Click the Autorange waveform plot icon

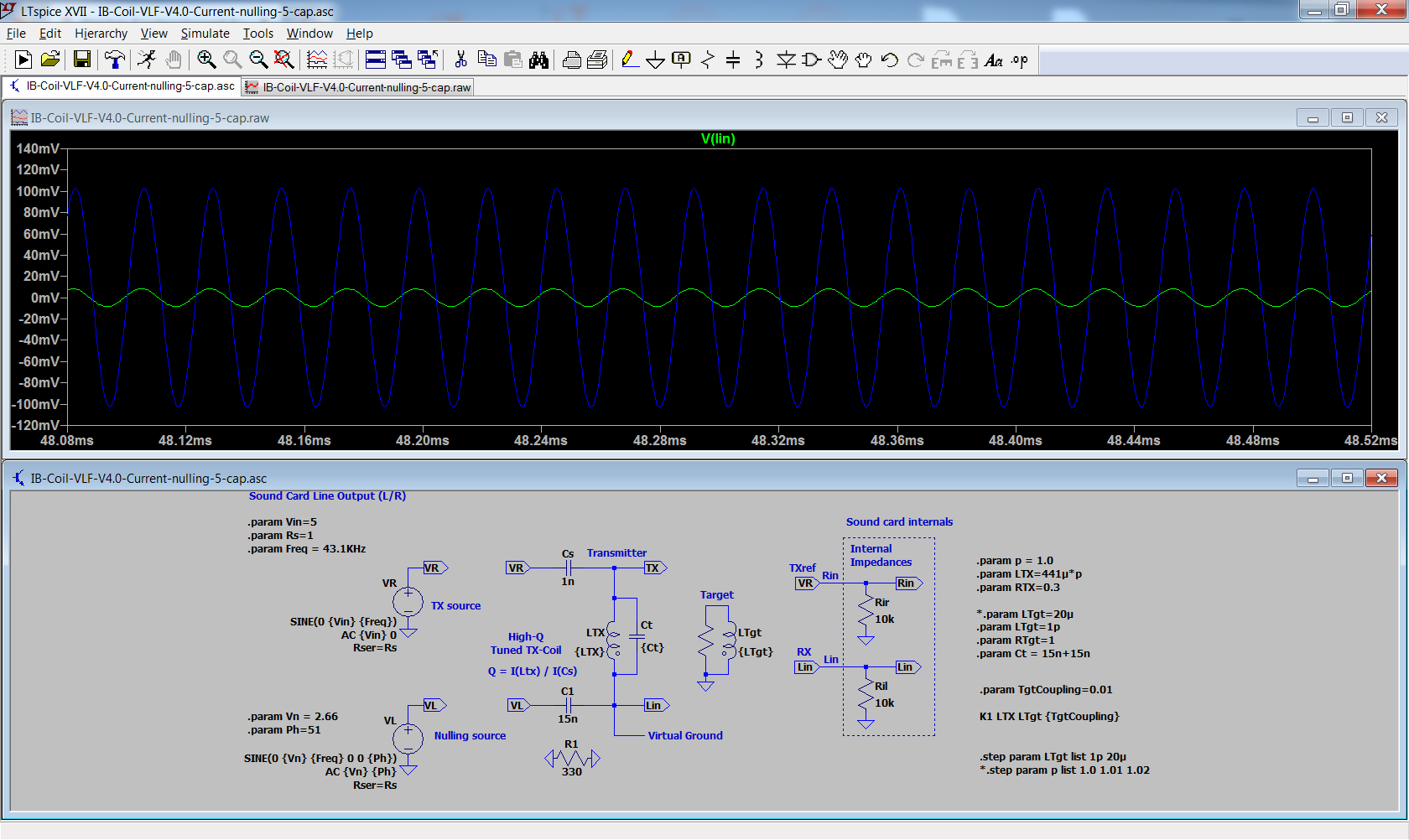coord(317,60)
